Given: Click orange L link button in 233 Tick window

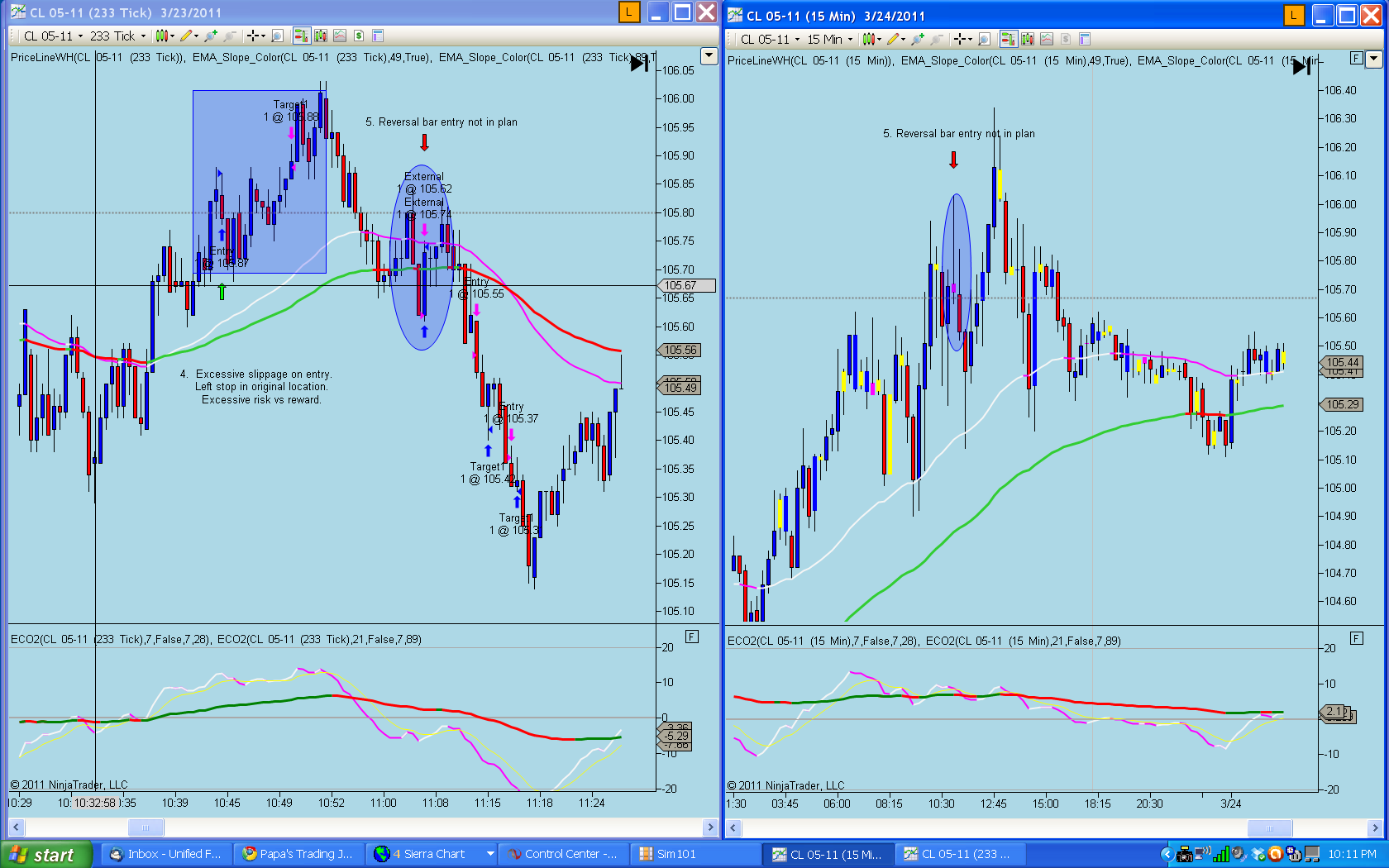Looking at the screenshot, I should (x=629, y=12).
